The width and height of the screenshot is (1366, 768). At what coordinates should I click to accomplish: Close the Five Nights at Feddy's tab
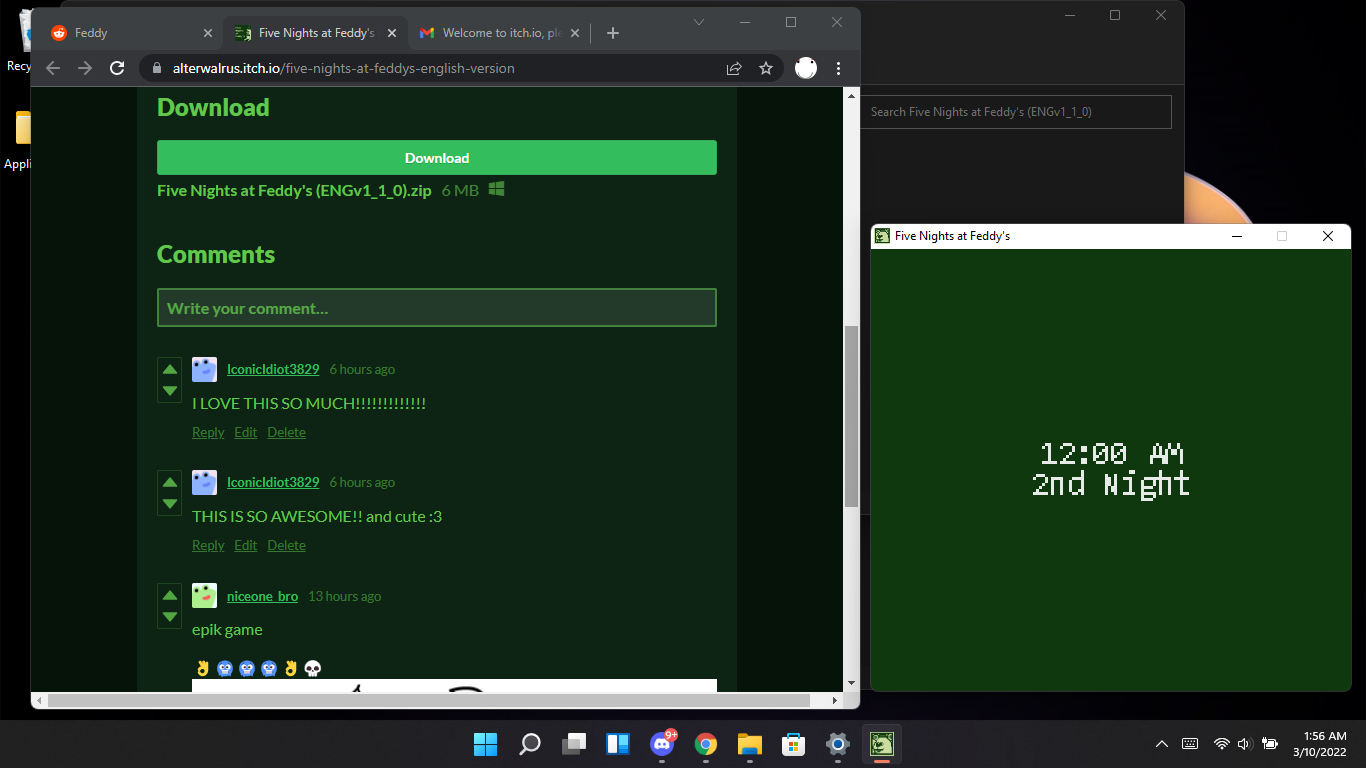tap(392, 33)
